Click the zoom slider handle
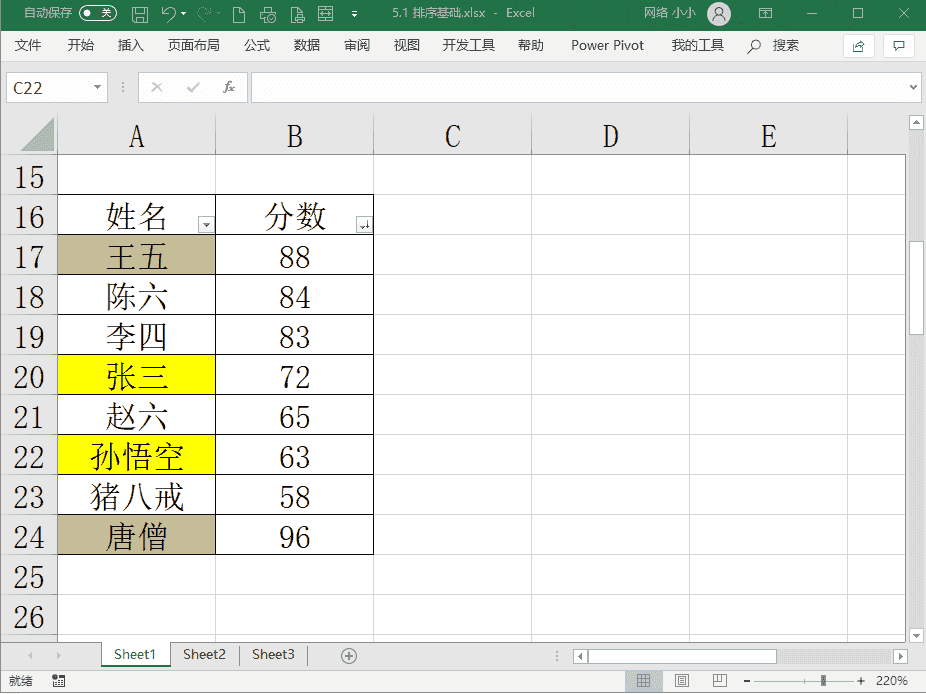This screenshot has width=926, height=694. (823, 681)
